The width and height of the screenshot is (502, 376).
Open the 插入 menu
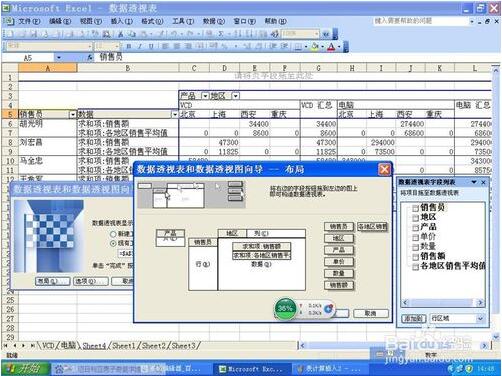[122, 21]
